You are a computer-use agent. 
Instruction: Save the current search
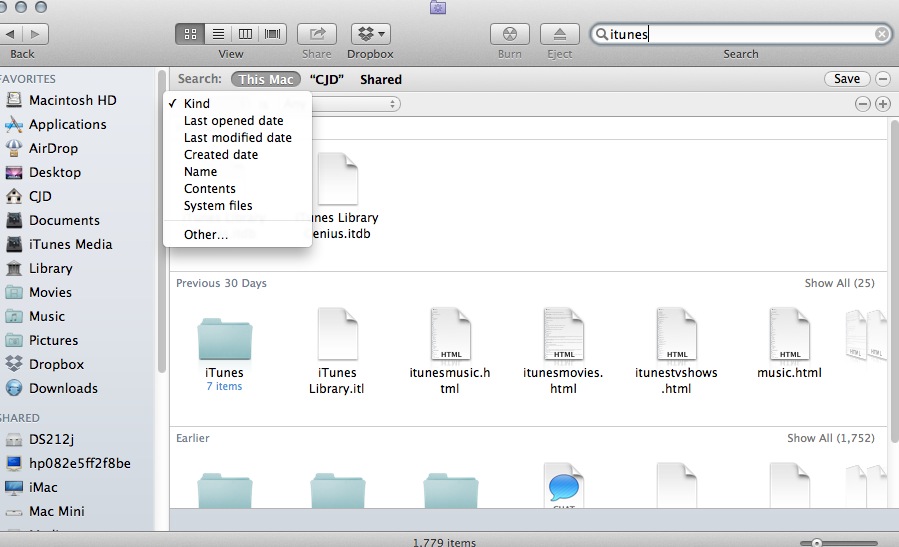click(x=847, y=79)
